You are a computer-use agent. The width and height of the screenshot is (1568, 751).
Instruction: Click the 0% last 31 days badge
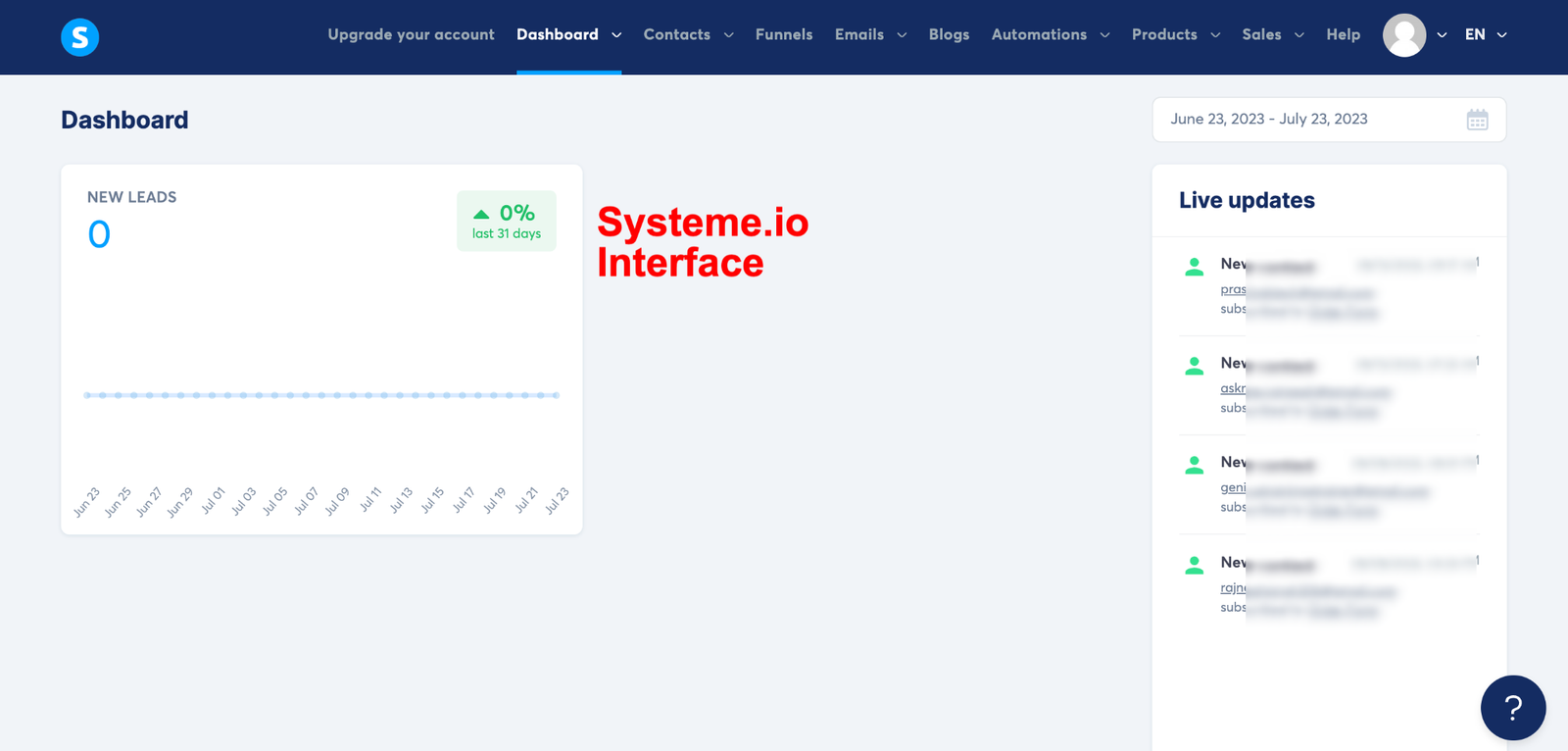(507, 221)
